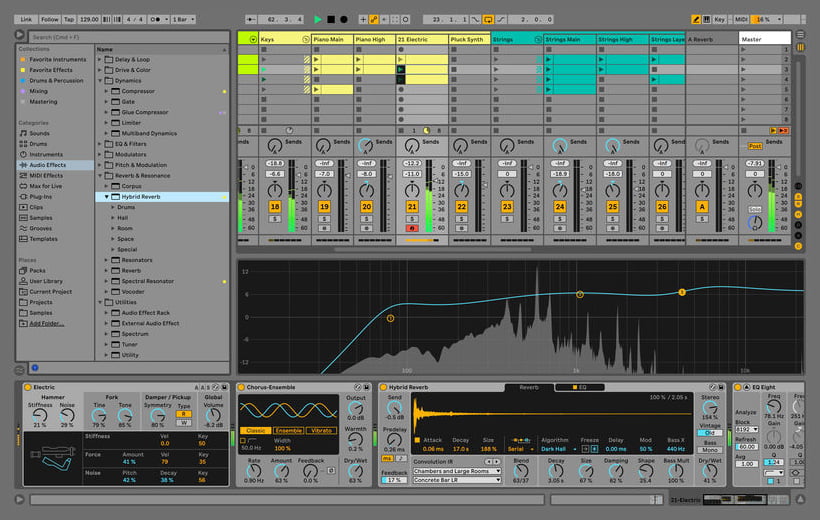
Task: Click Chorus-Ensemble hot-swap preset icon
Action: click(358, 387)
